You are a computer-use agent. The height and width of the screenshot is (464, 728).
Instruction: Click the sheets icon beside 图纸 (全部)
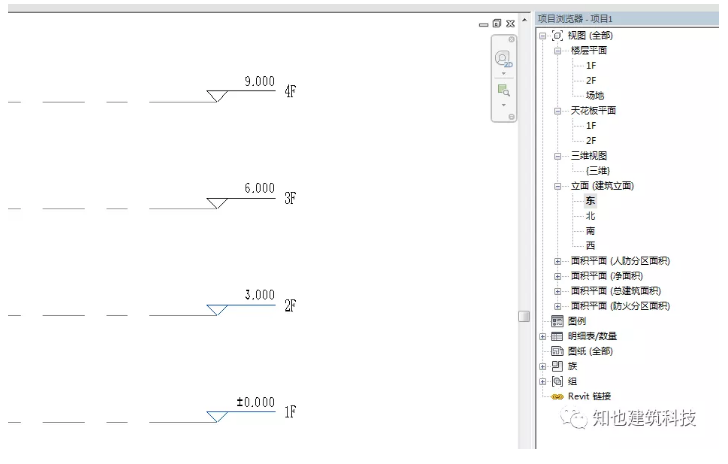557,351
